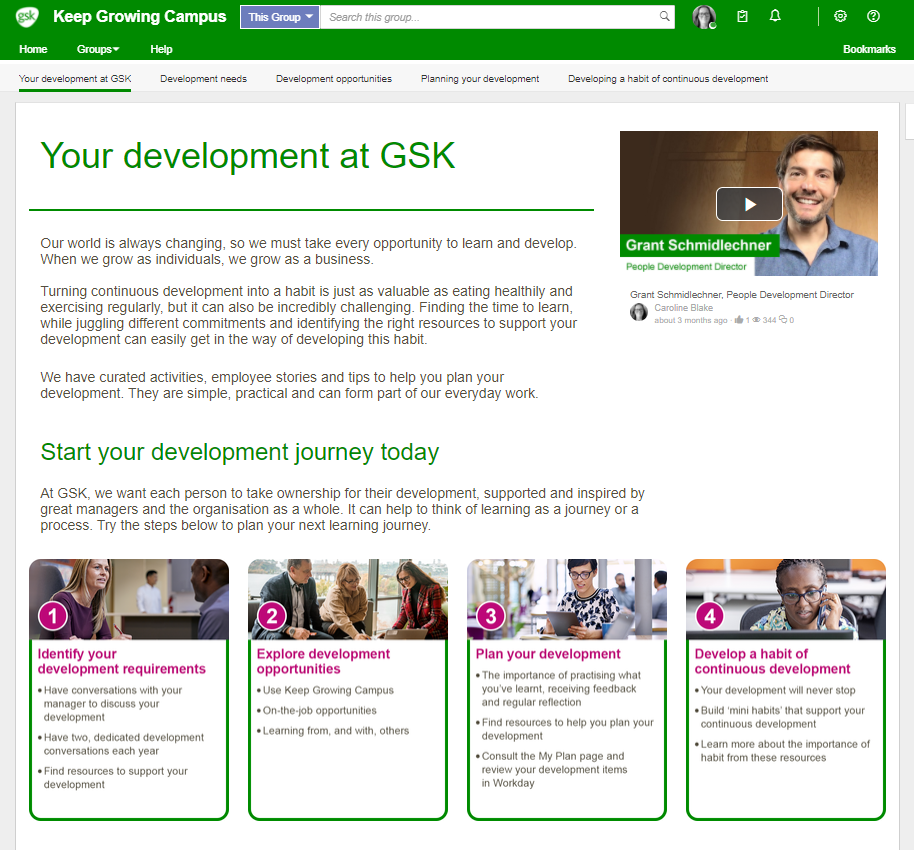Play the Grant Schmidlechner video
Image resolution: width=914 pixels, height=850 pixels.
[749, 204]
